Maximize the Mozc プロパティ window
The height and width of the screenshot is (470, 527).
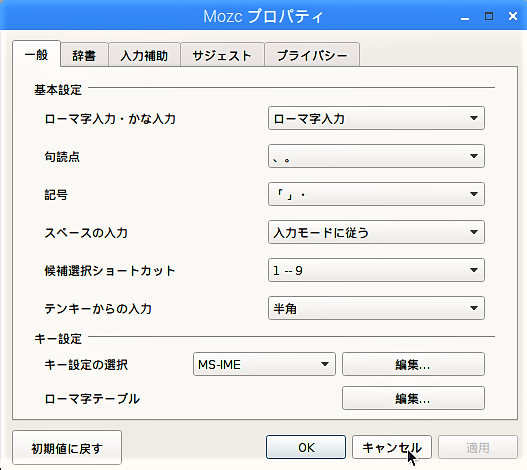(x=489, y=16)
